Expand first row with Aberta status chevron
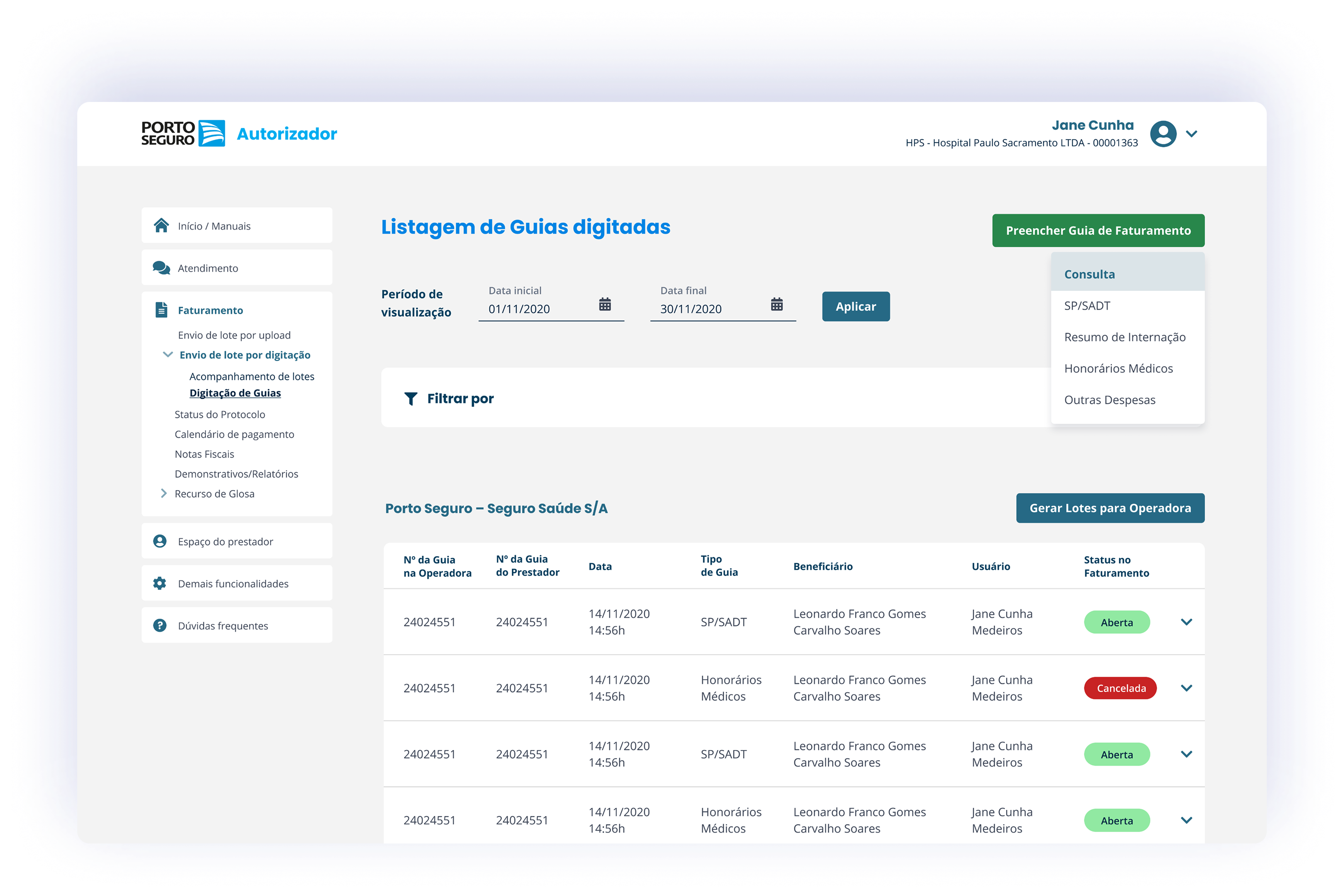1344x896 pixels. coord(1186,622)
